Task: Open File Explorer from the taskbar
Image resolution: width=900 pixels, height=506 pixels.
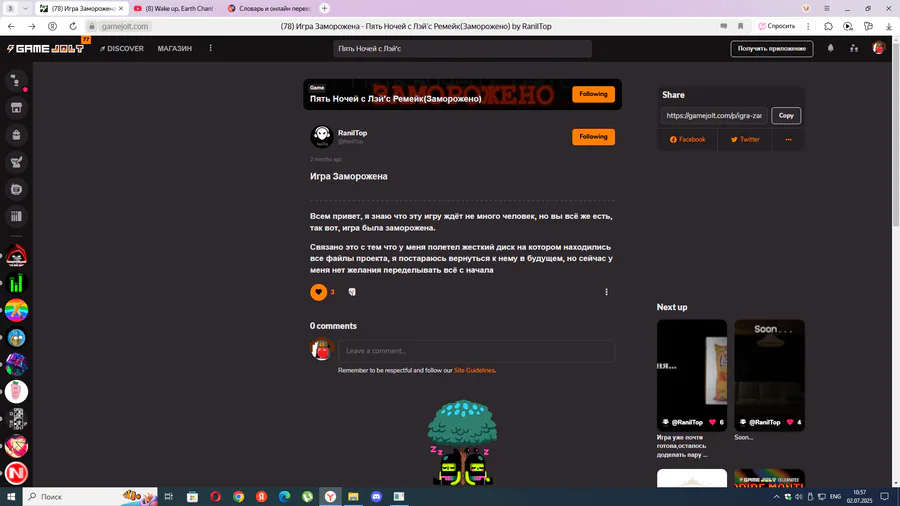Action: (353, 497)
